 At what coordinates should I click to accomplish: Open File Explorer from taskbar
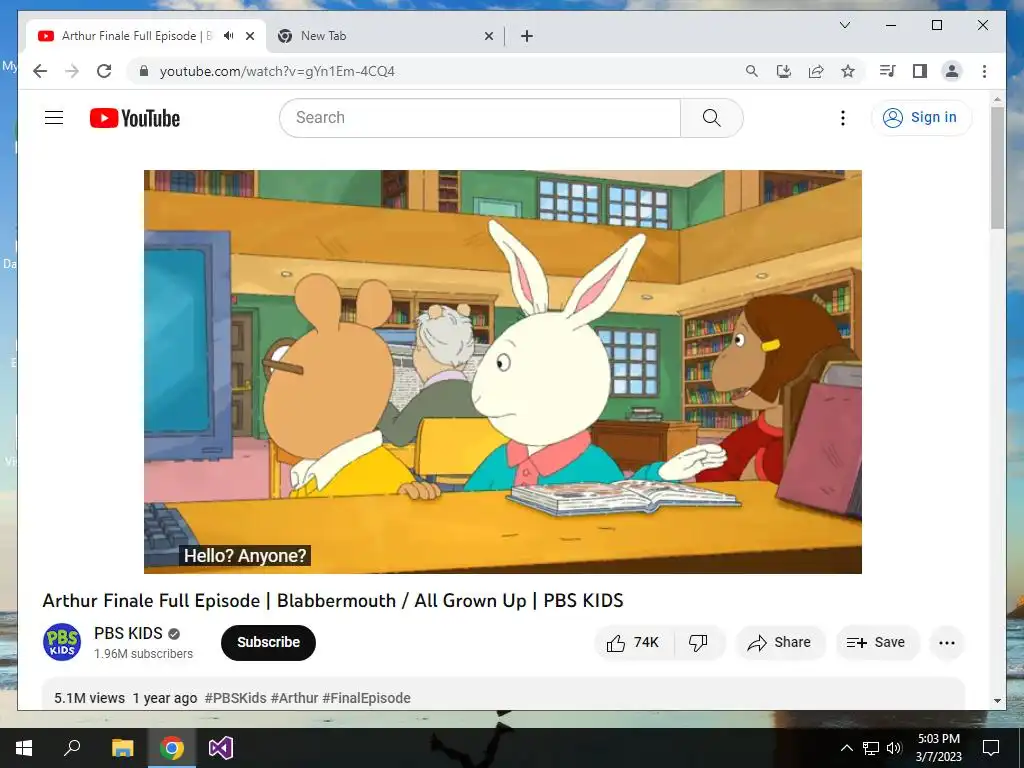[122, 748]
